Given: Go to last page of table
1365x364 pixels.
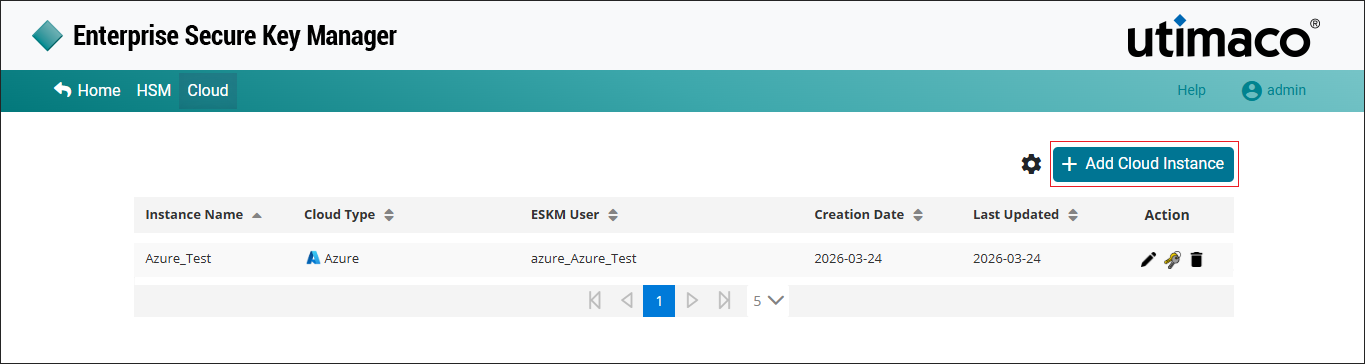Looking at the screenshot, I should click(724, 300).
